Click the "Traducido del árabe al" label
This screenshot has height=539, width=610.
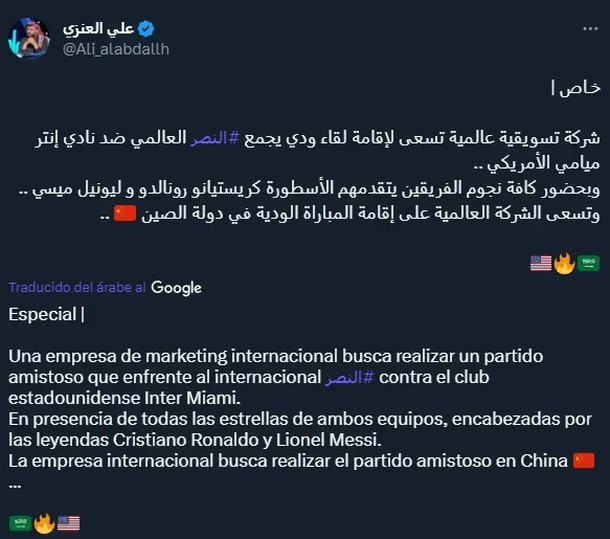point(78,288)
